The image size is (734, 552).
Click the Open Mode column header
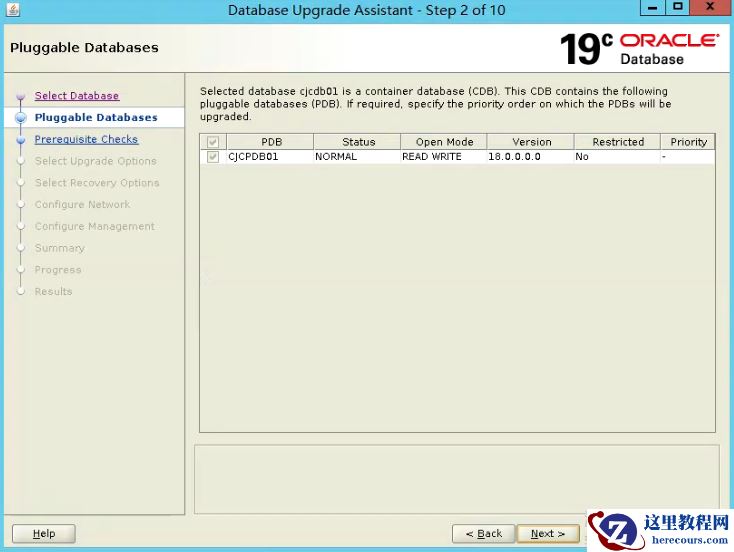coord(444,142)
